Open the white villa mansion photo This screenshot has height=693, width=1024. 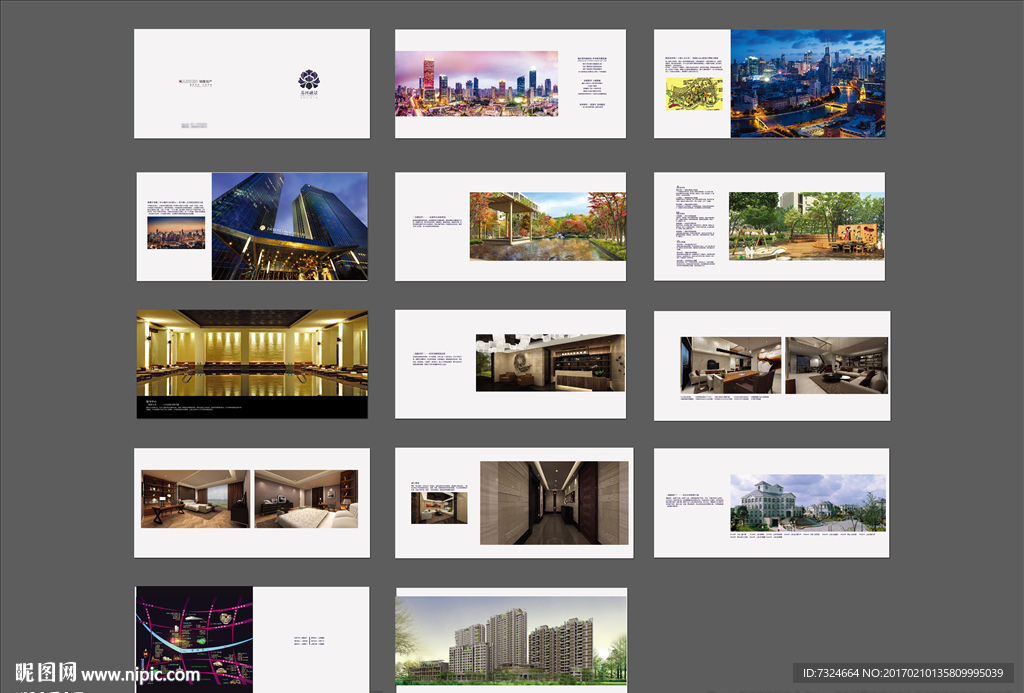(808, 503)
